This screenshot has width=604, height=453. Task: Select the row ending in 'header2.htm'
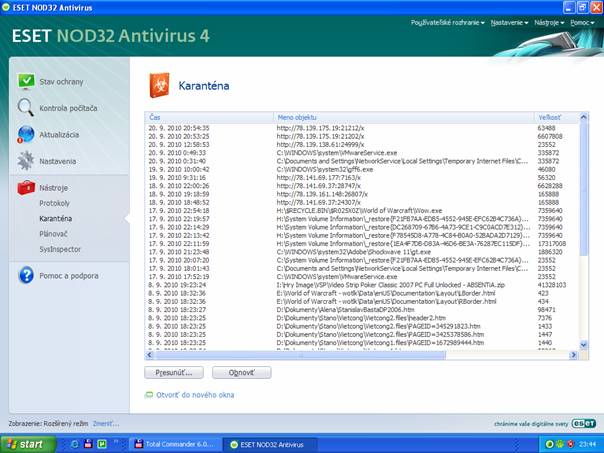click(x=361, y=318)
